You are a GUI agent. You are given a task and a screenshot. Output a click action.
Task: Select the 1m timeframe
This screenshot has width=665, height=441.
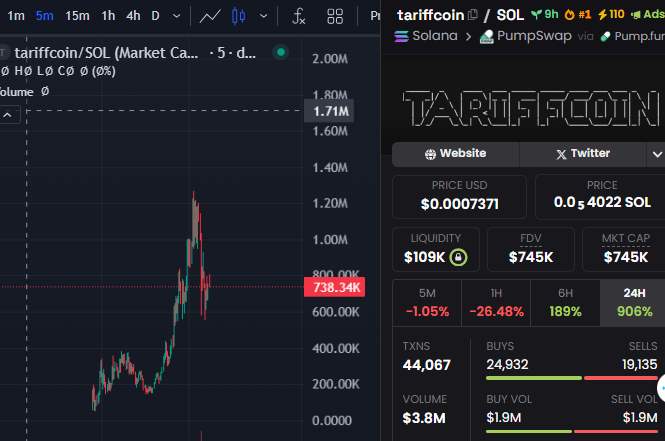click(x=16, y=16)
